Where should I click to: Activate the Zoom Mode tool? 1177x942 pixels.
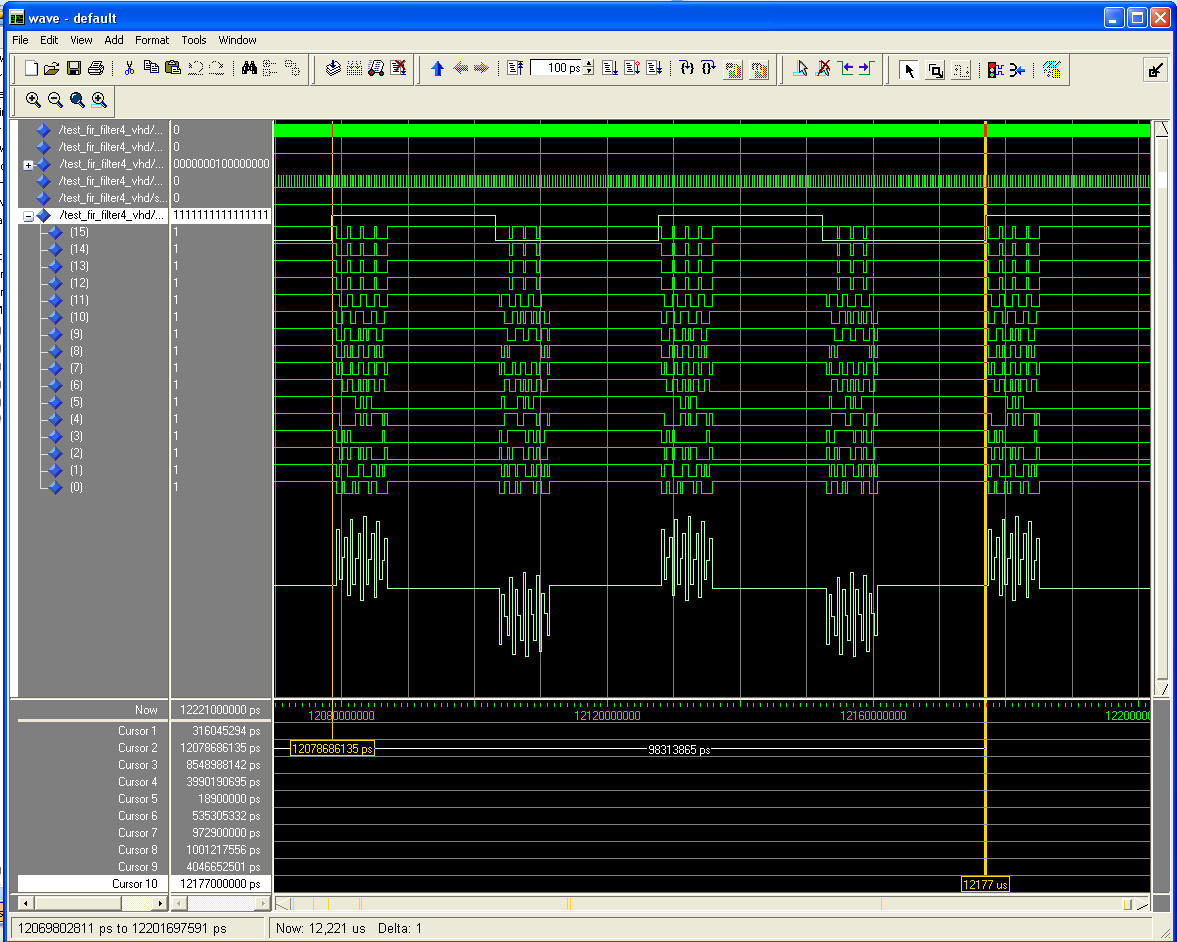[935, 71]
